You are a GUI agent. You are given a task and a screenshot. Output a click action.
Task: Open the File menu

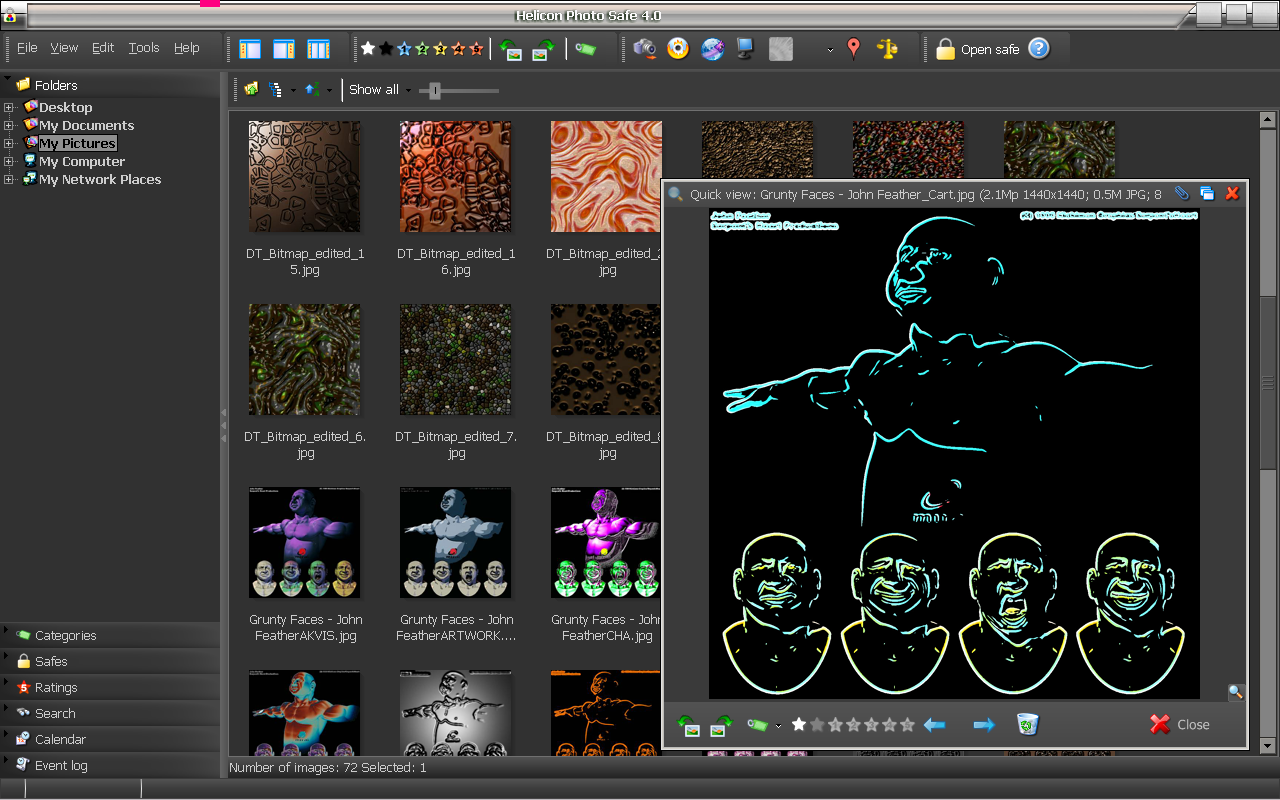coord(27,48)
